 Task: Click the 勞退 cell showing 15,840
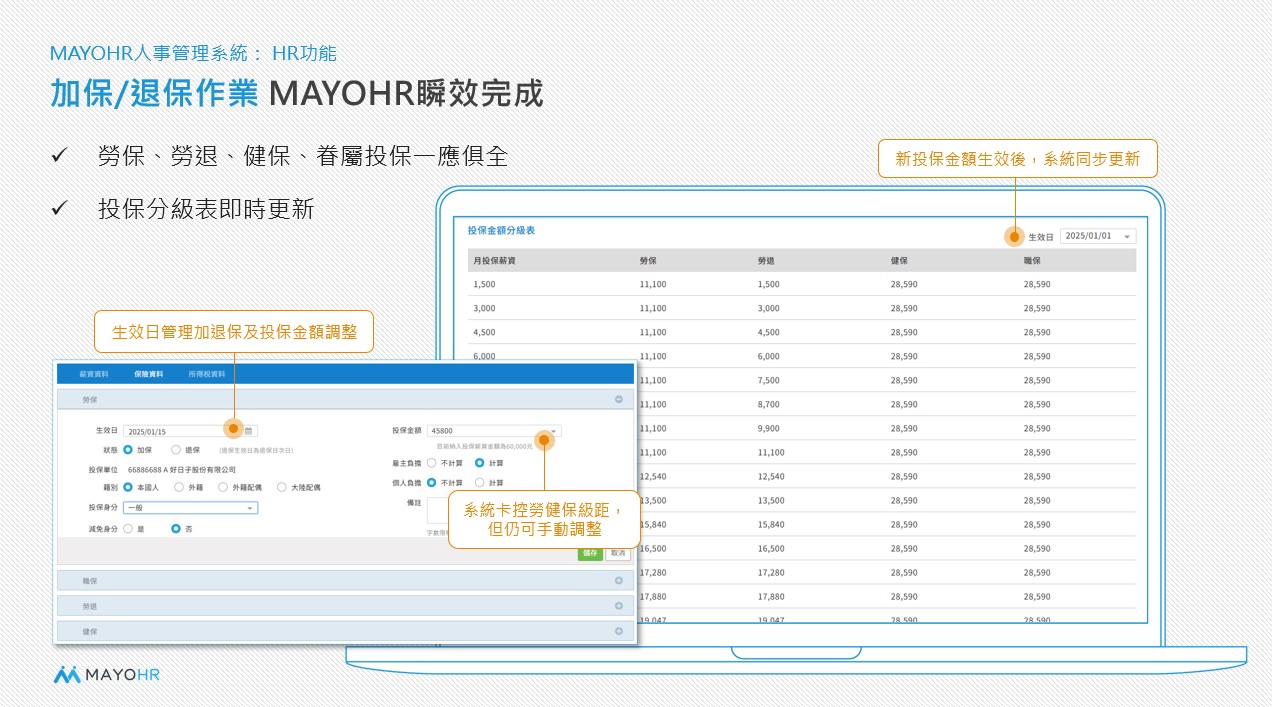point(771,524)
